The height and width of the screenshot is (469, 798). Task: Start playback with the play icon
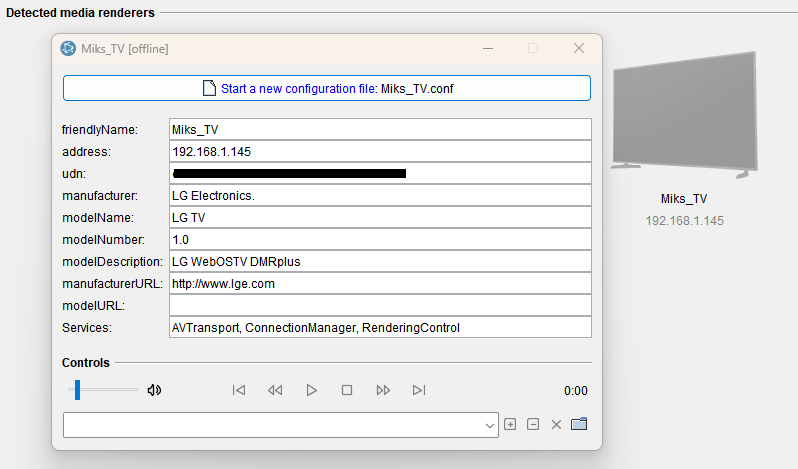pos(311,390)
